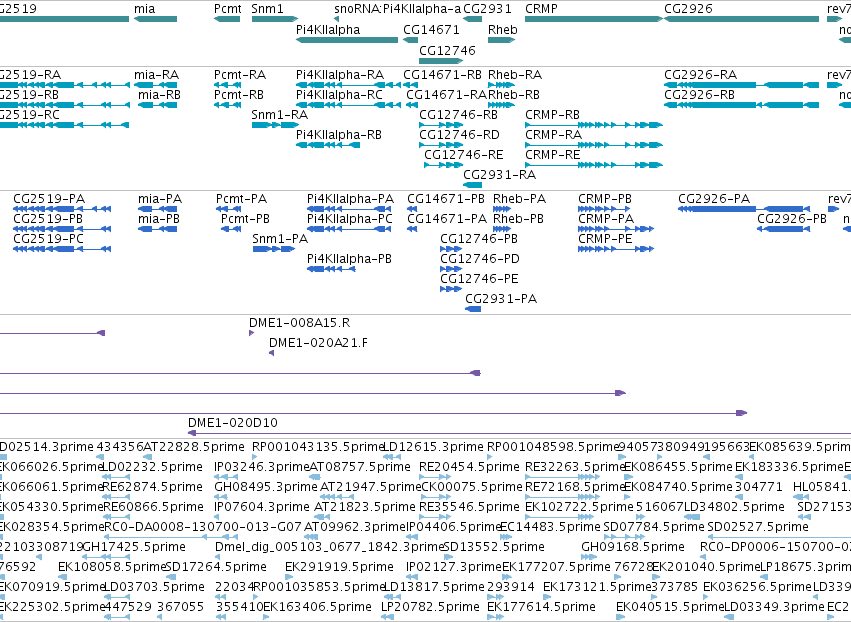Select the mia-RB transcript

[x=159, y=105]
